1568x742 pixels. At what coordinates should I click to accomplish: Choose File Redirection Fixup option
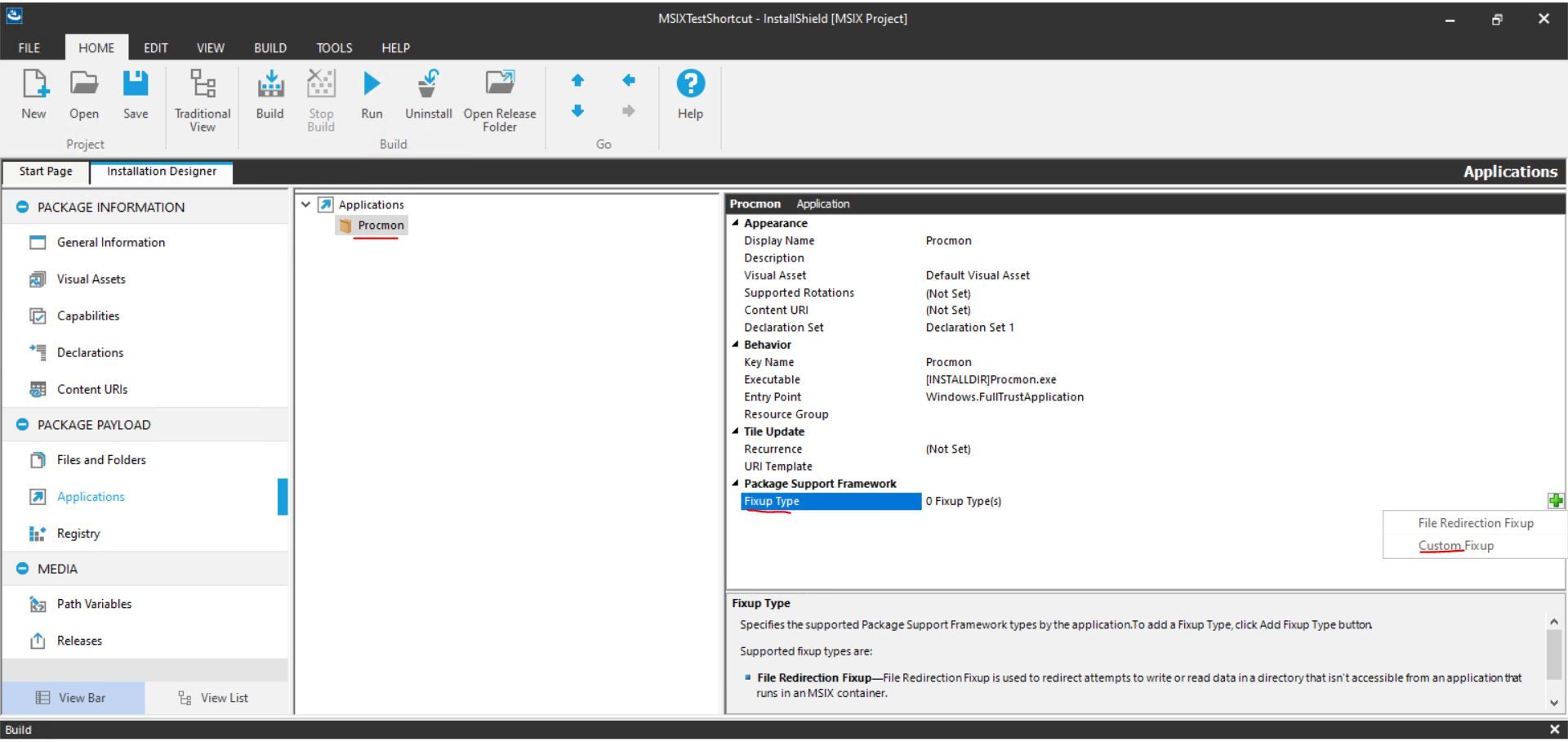[1475, 523]
